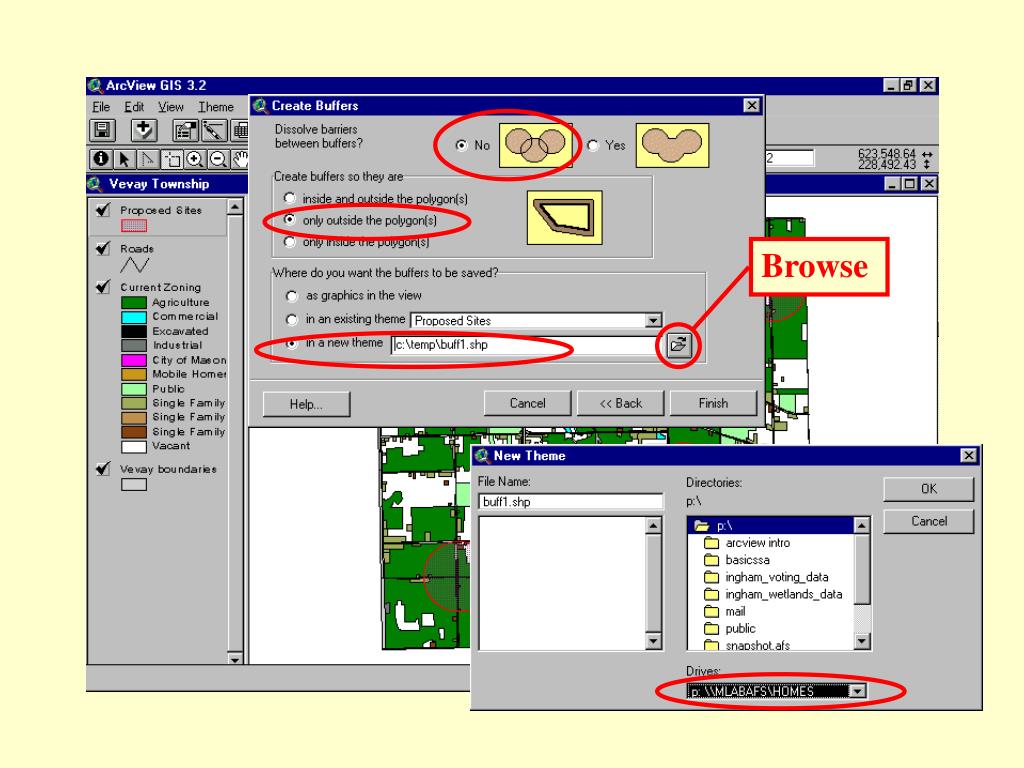Click the Roads line symbol

click(135, 264)
